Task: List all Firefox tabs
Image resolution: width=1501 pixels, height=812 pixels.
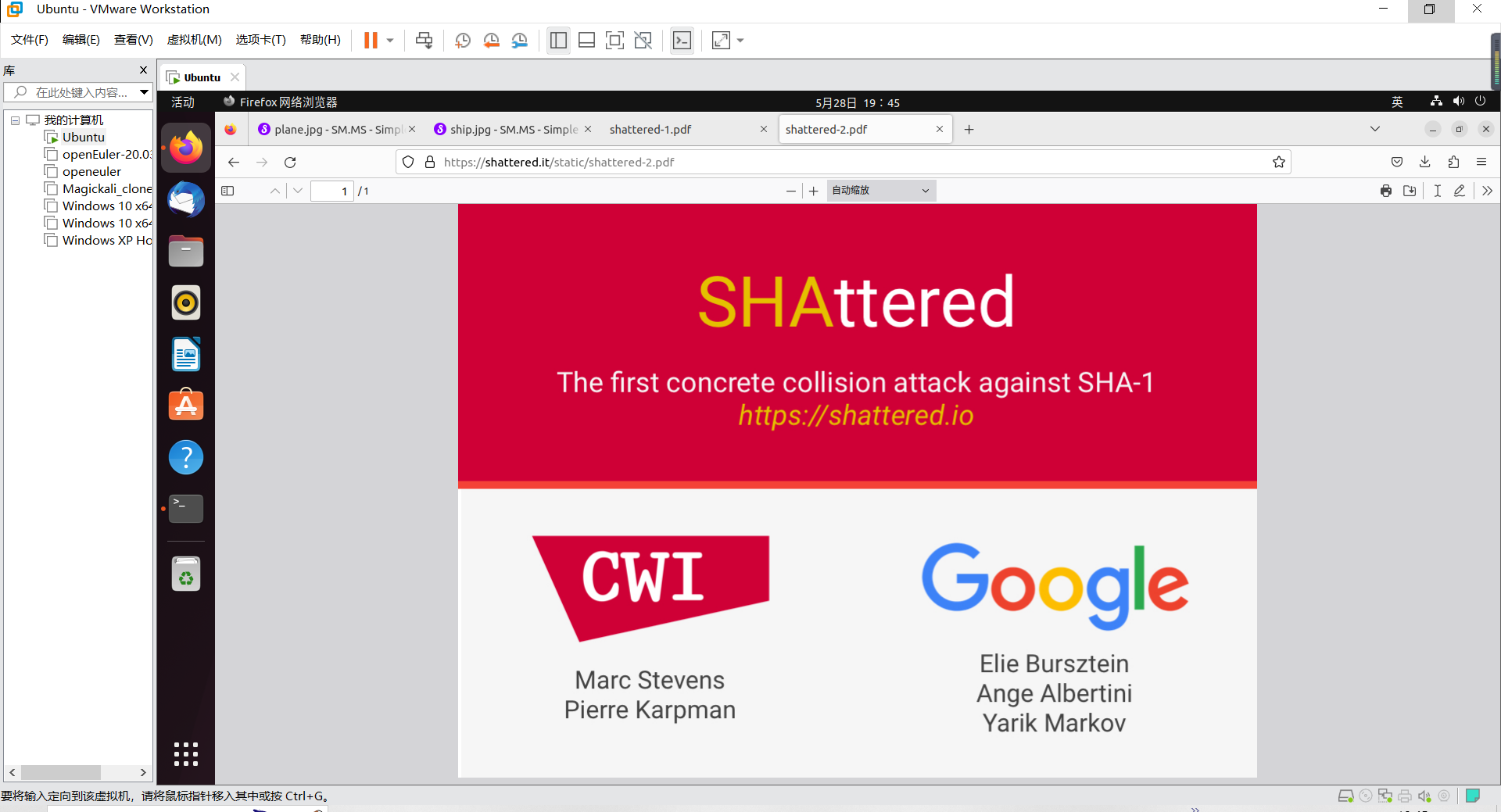Action: point(1375,129)
